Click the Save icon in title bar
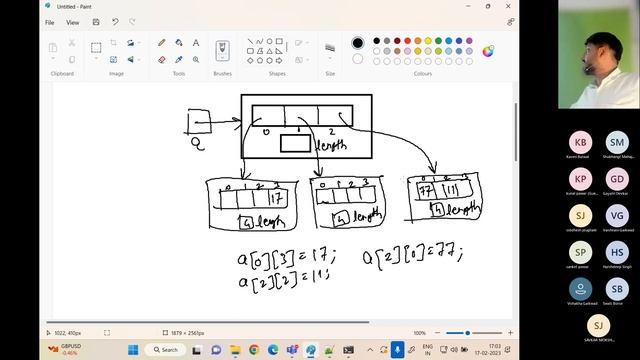 pyautogui.click(x=96, y=22)
